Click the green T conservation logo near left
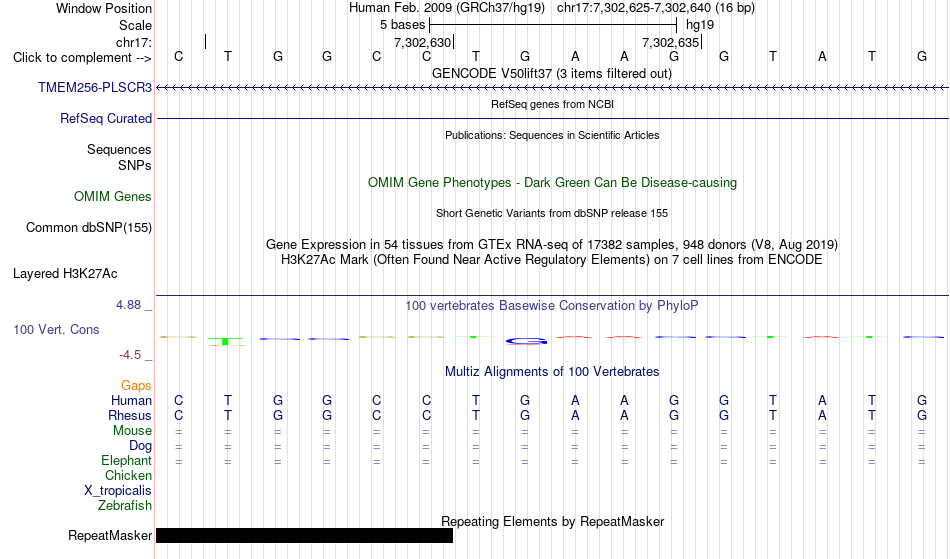 [225, 342]
